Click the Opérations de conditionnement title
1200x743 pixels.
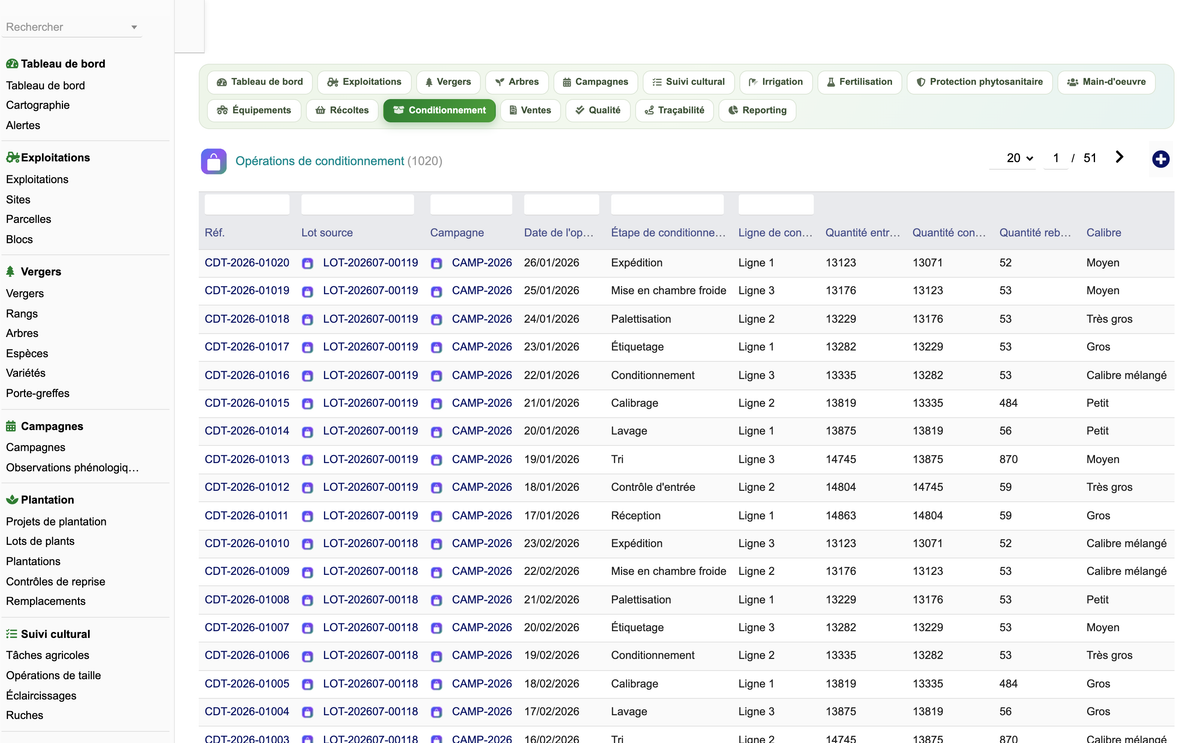point(320,161)
